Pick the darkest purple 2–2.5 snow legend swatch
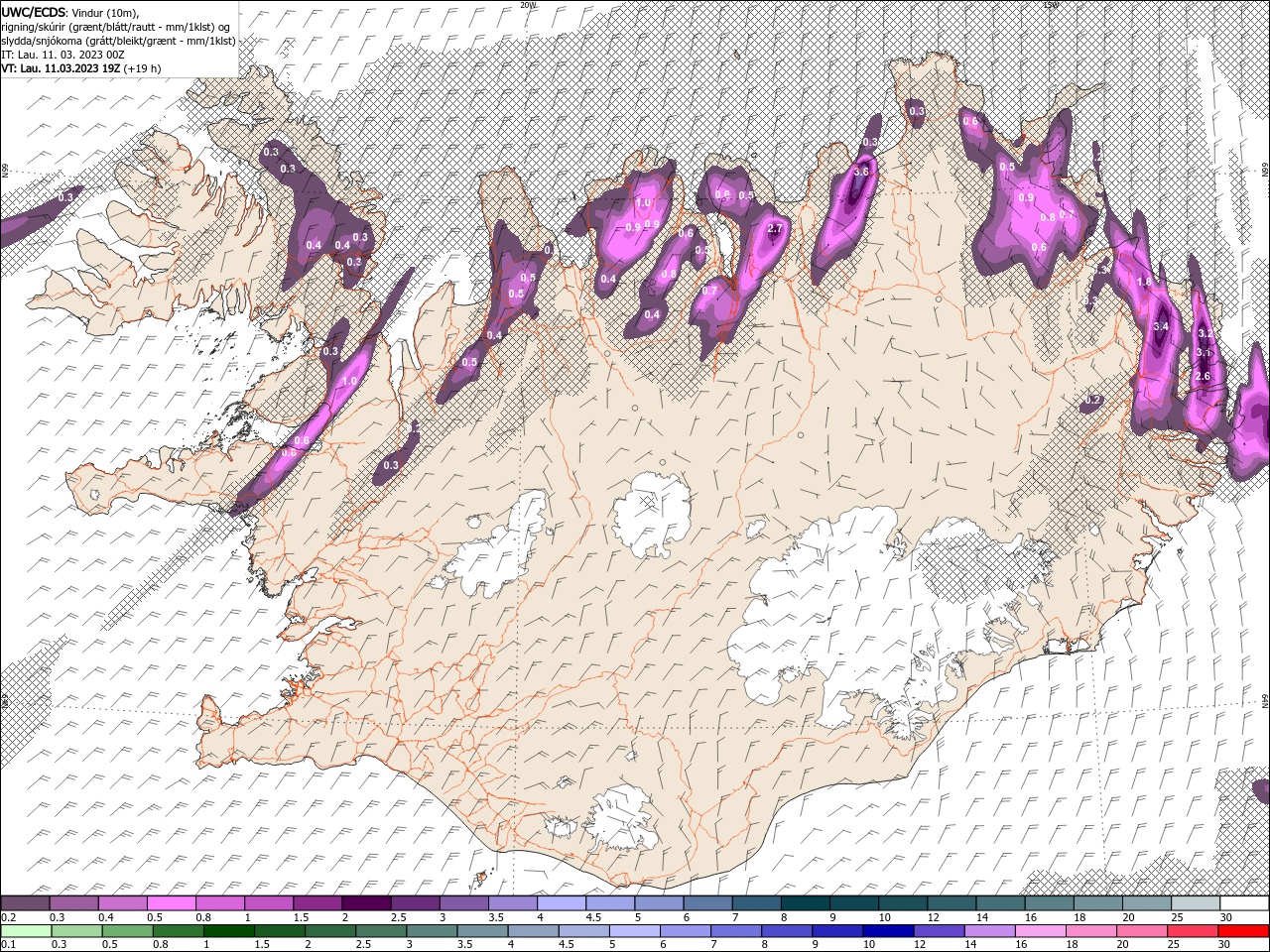This screenshot has height=952, width=1270. [366, 903]
